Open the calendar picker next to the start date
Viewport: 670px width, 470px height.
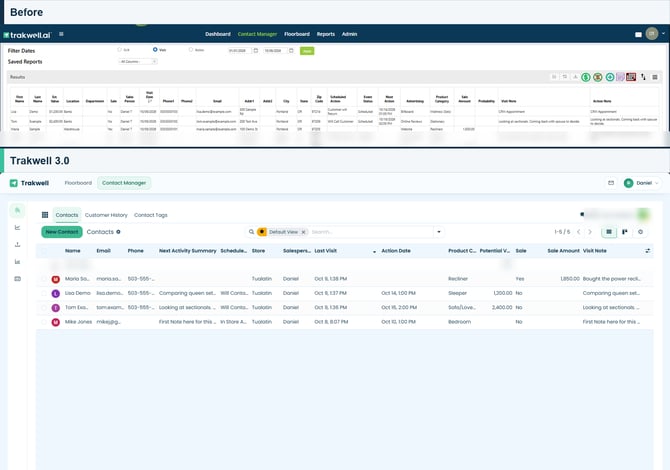coord(256,50)
